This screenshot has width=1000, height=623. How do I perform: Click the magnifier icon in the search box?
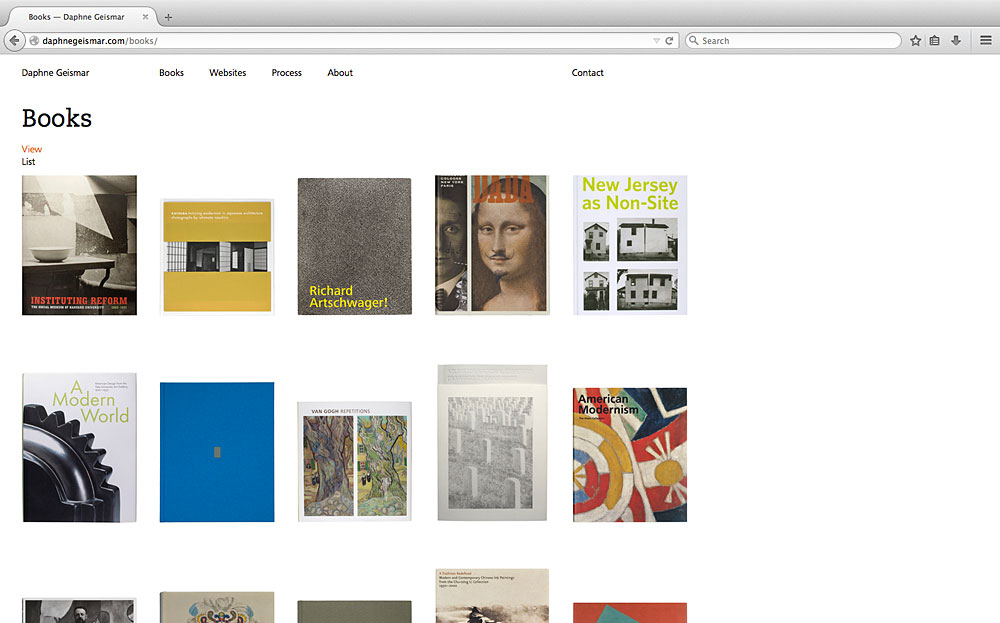[x=694, y=41]
